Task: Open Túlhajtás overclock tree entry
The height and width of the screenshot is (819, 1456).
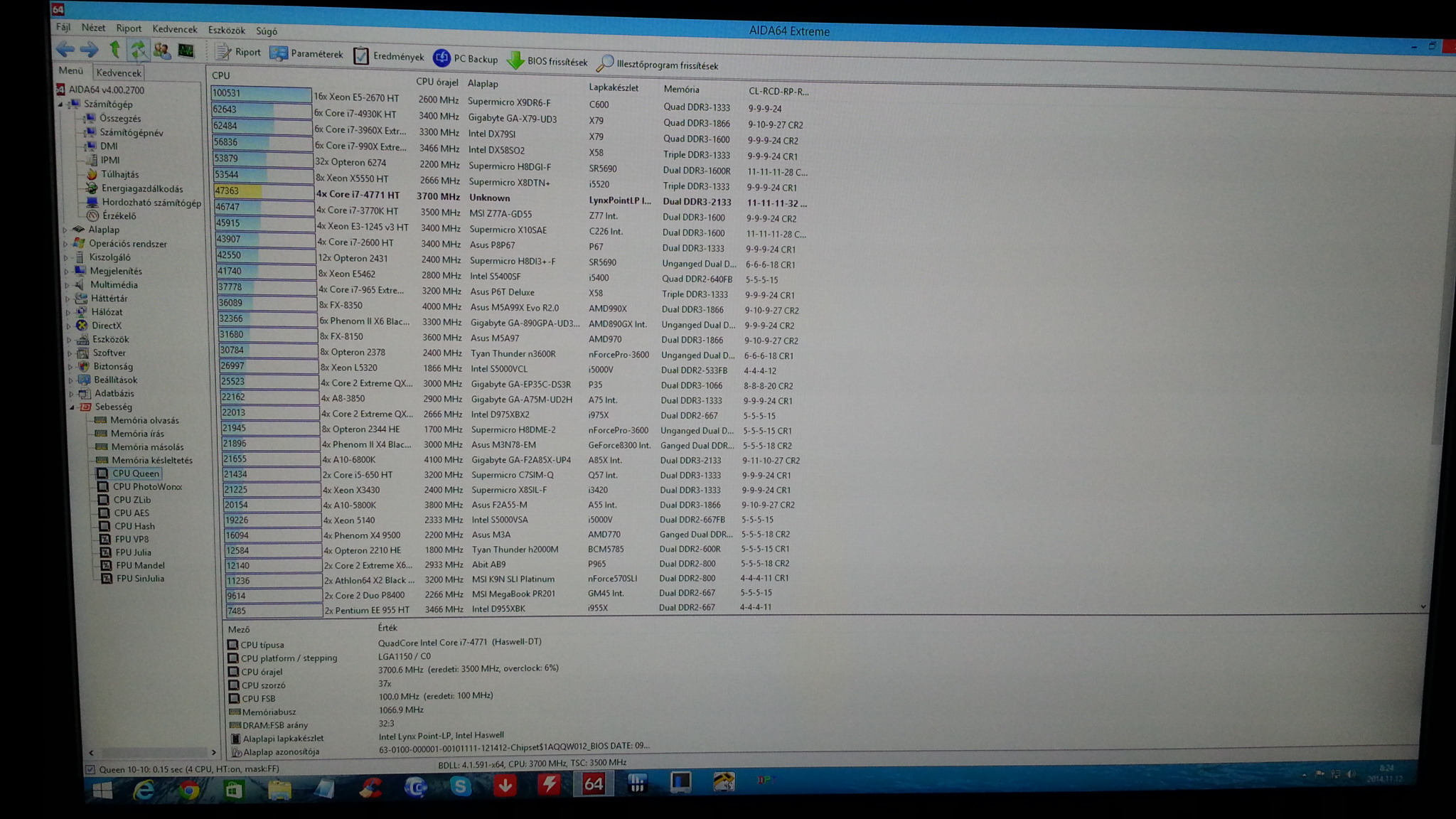Action: click(120, 174)
